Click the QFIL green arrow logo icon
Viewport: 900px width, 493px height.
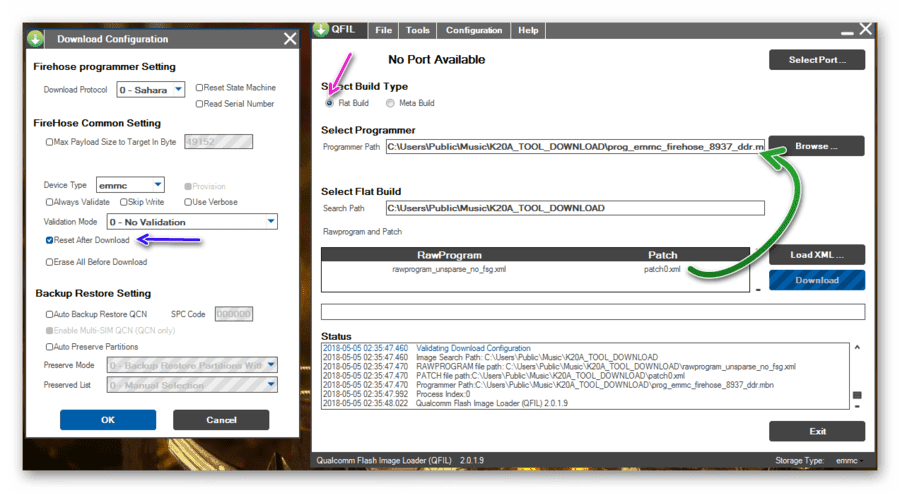(321, 30)
